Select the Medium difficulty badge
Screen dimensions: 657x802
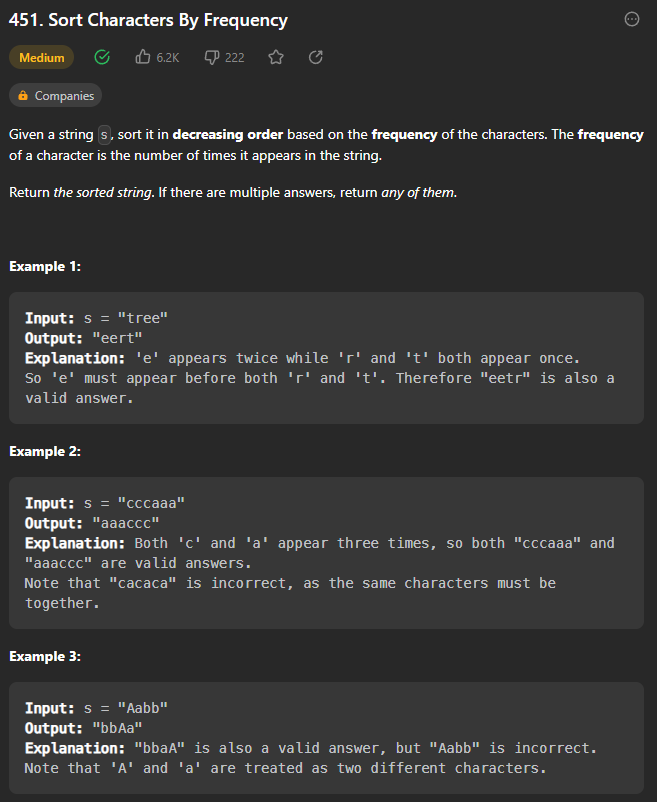[41, 57]
